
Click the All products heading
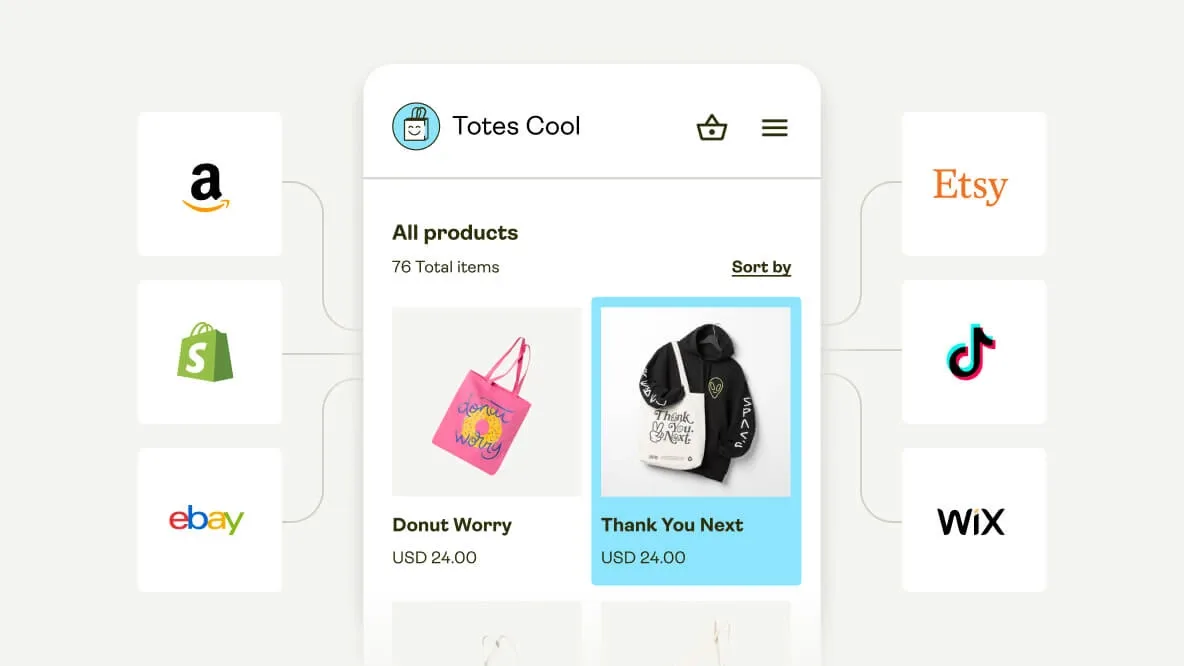pyautogui.click(x=455, y=233)
